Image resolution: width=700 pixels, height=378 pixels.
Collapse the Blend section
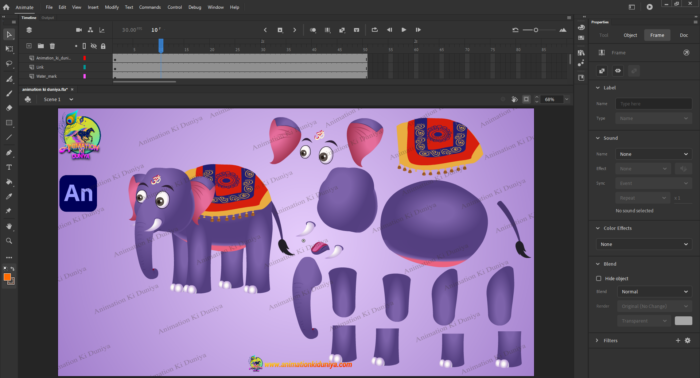click(598, 264)
